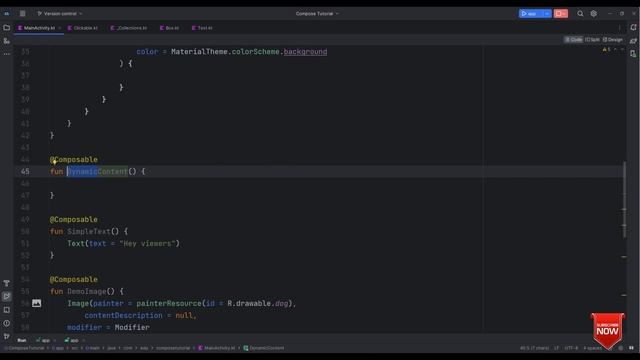
Task: Expand the run configuration arrow beside app
Action: pos(547,13)
